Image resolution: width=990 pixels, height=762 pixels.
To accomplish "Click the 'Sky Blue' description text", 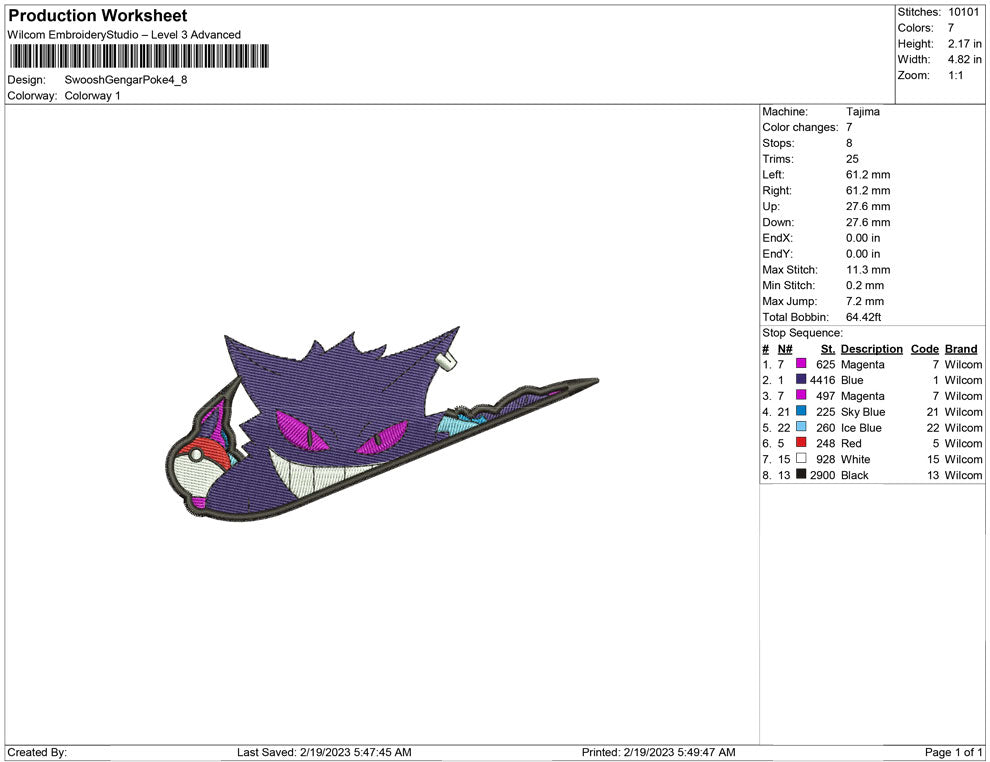I will pos(863,412).
